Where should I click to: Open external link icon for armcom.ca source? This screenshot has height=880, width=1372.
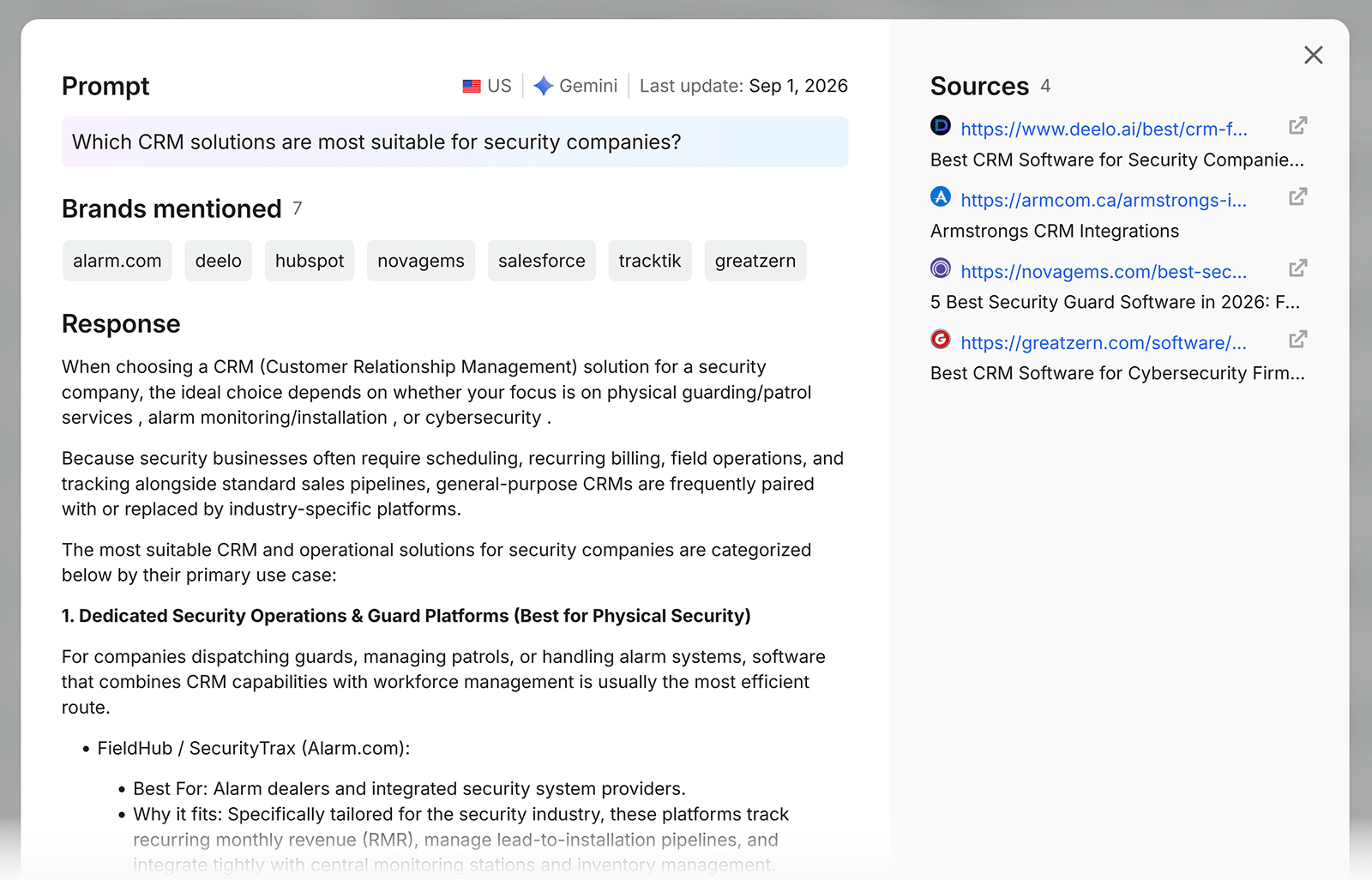coord(1297,197)
